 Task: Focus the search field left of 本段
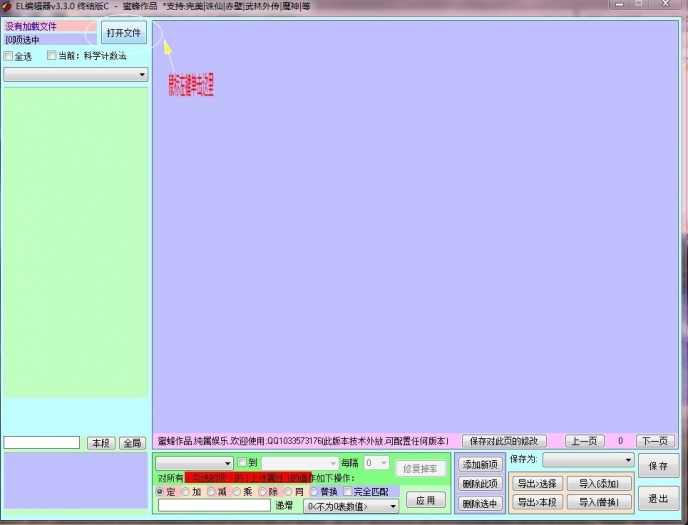tap(41, 443)
